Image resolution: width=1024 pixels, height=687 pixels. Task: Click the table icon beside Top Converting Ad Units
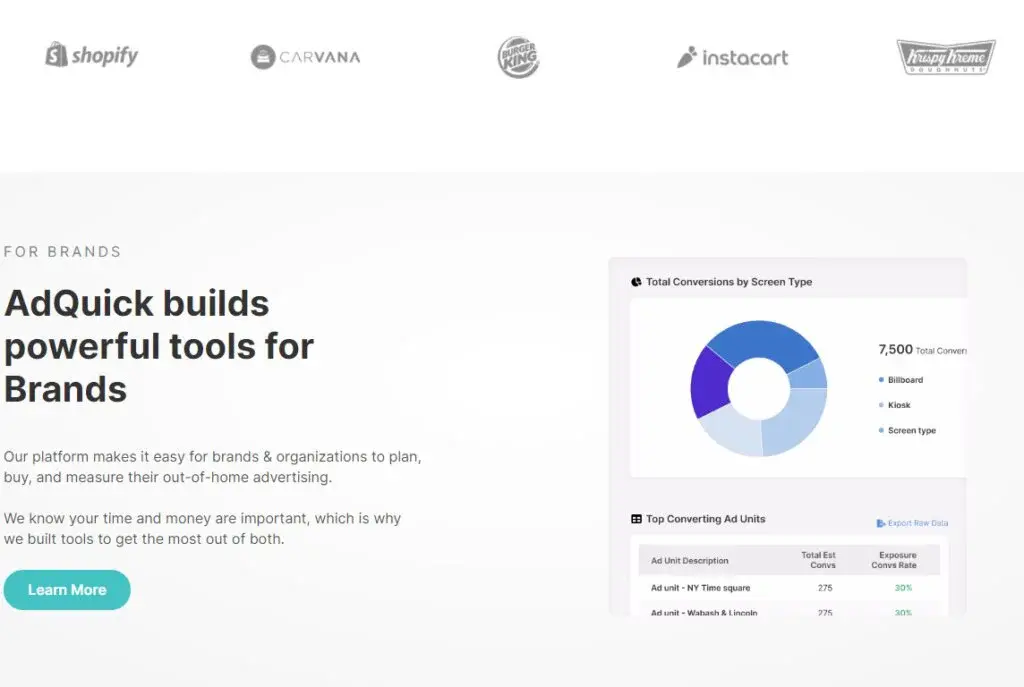click(636, 519)
